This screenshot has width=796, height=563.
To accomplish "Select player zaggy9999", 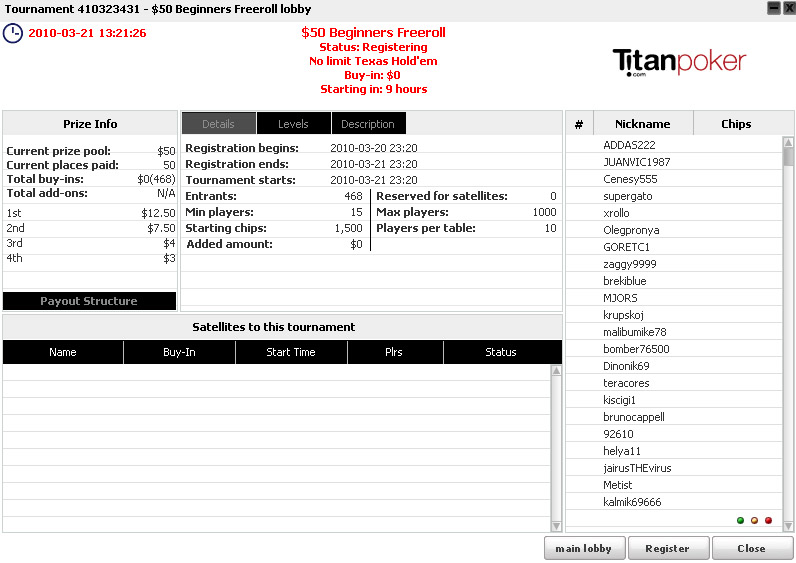I will click(x=674, y=264).
